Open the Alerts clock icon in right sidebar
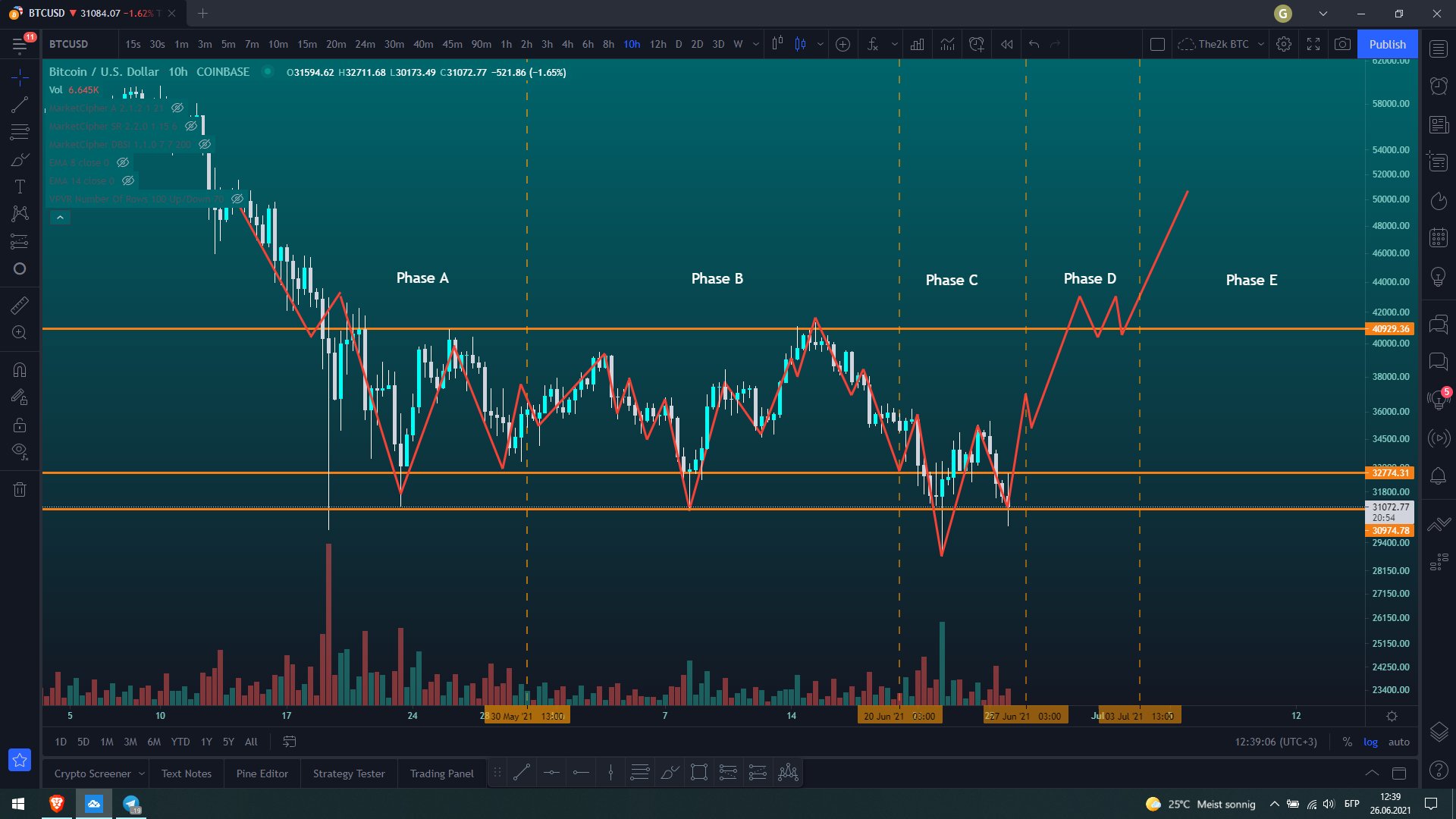Viewport: 1456px width, 819px height. tap(1439, 86)
